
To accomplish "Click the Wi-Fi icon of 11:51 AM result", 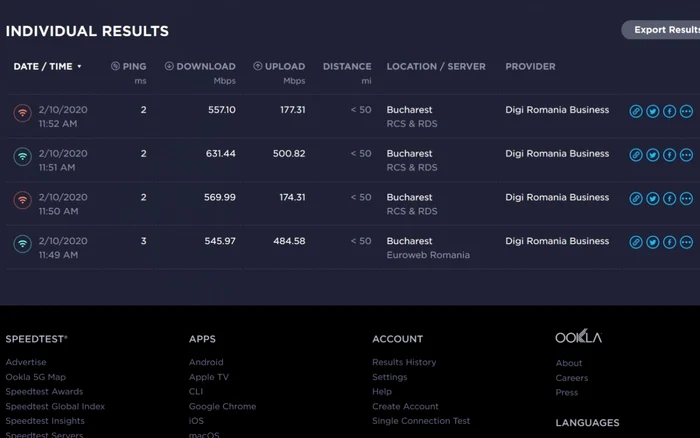I will pyautogui.click(x=22, y=157).
